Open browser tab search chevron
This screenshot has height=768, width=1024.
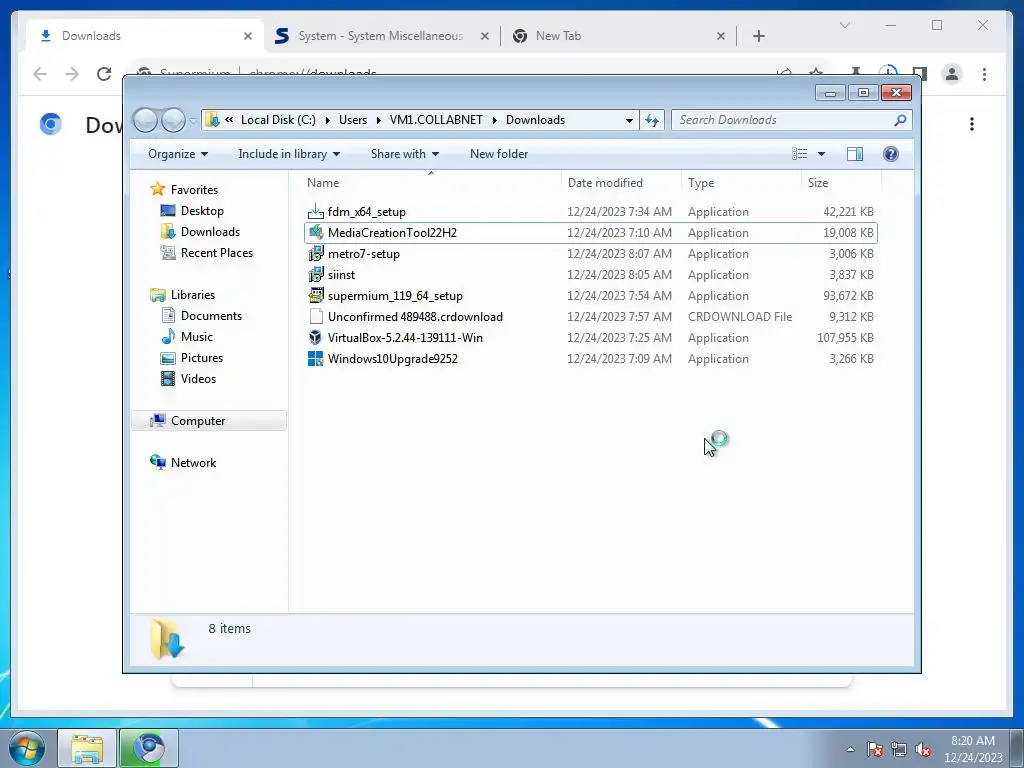(844, 25)
